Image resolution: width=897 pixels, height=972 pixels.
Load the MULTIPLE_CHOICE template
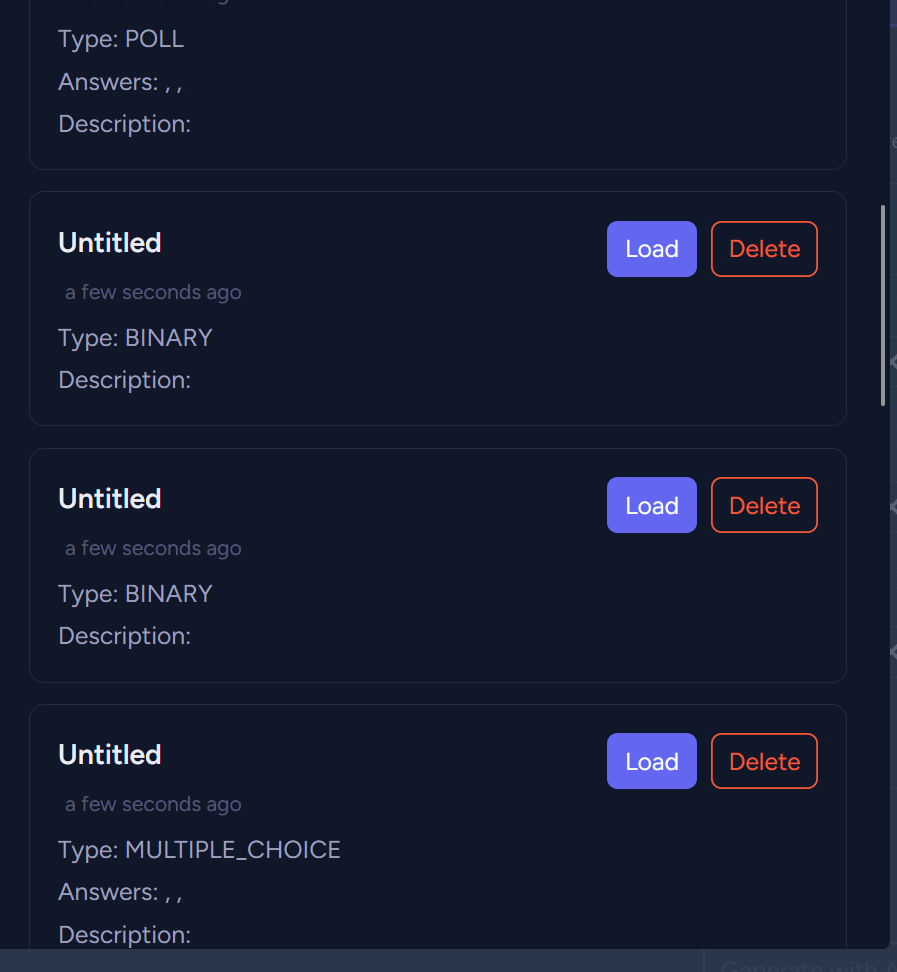pos(651,761)
